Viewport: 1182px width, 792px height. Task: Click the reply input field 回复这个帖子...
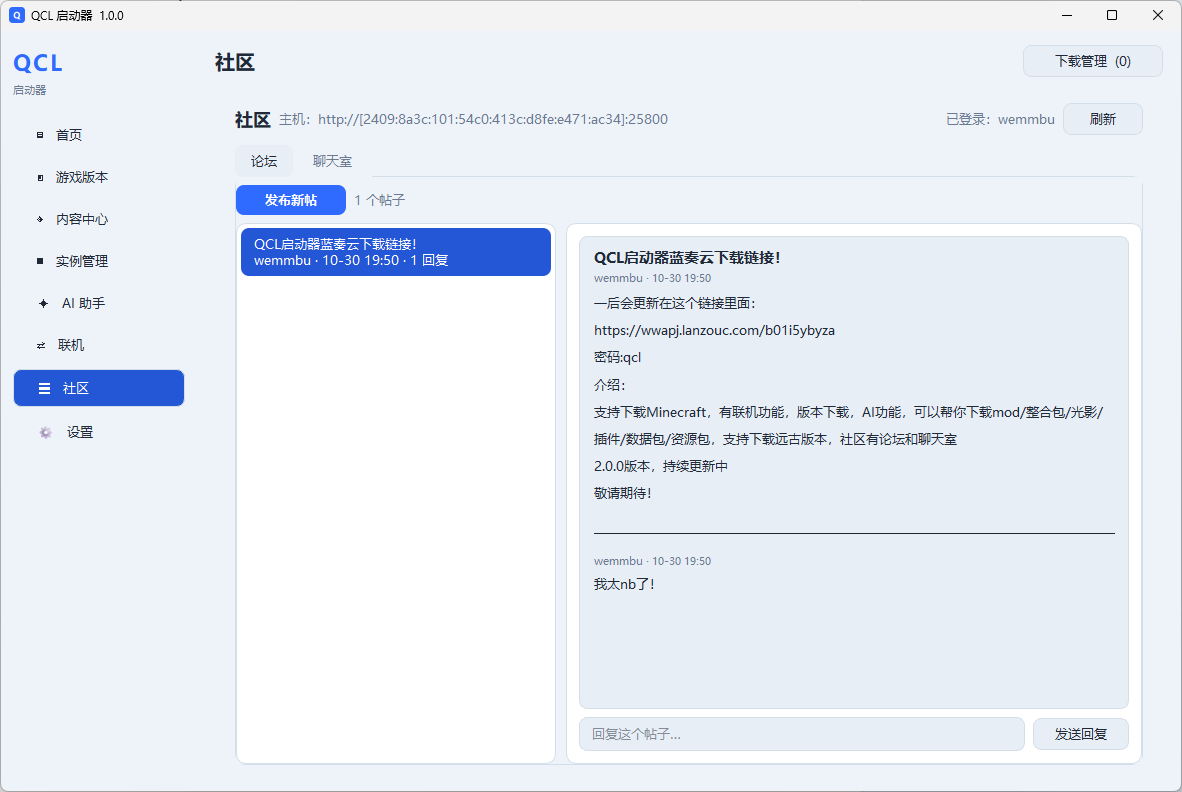click(x=801, y=734)
